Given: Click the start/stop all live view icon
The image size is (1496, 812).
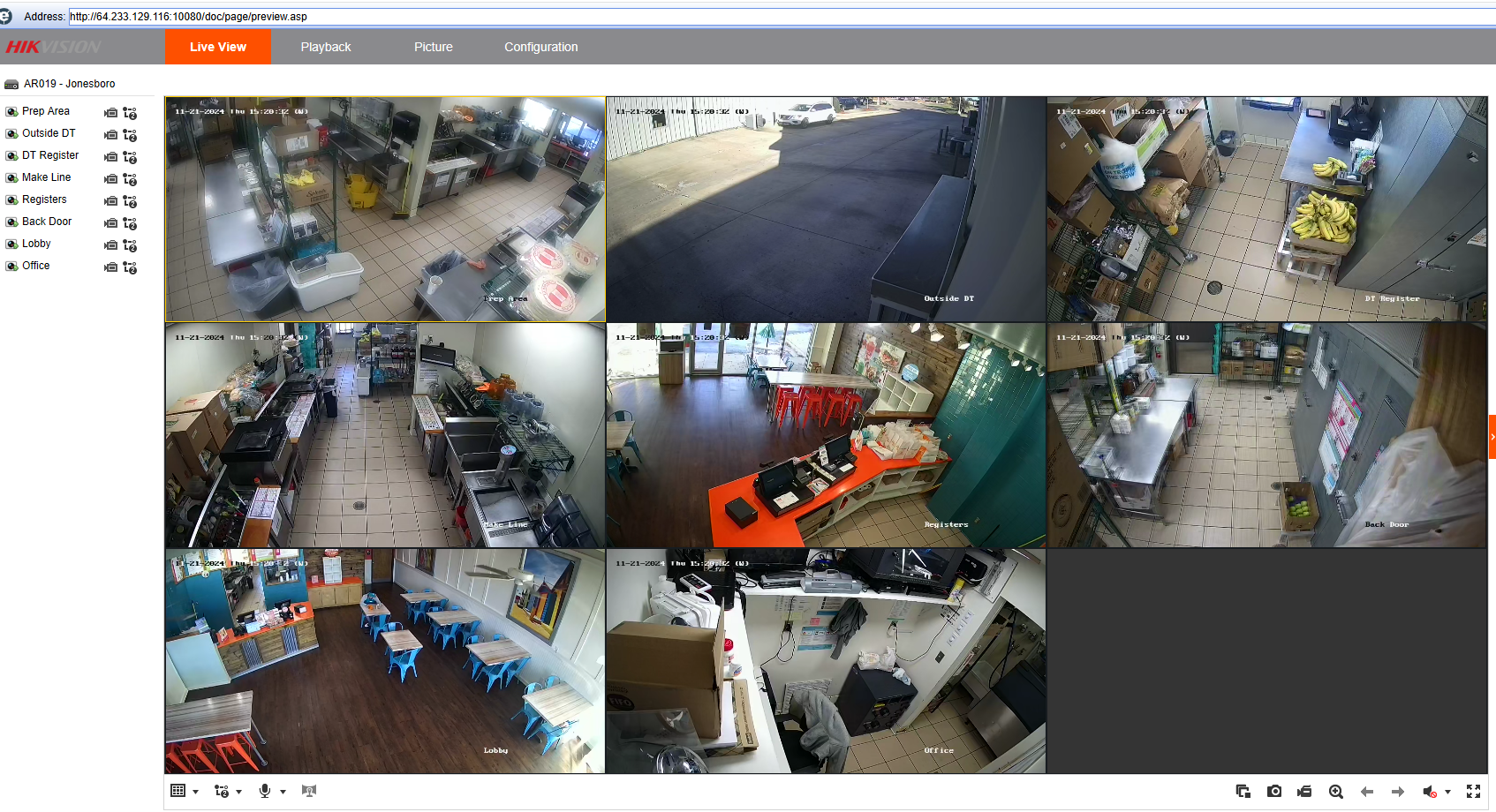Looking at the screenshot, I should 1243,792.
